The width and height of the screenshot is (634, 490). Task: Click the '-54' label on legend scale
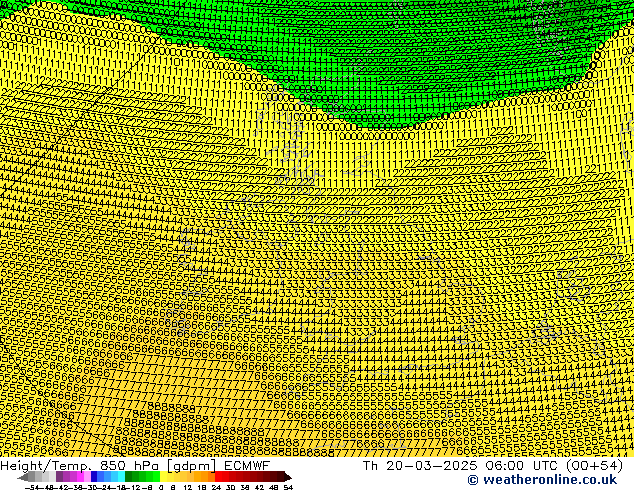click(x=32, y=487)
